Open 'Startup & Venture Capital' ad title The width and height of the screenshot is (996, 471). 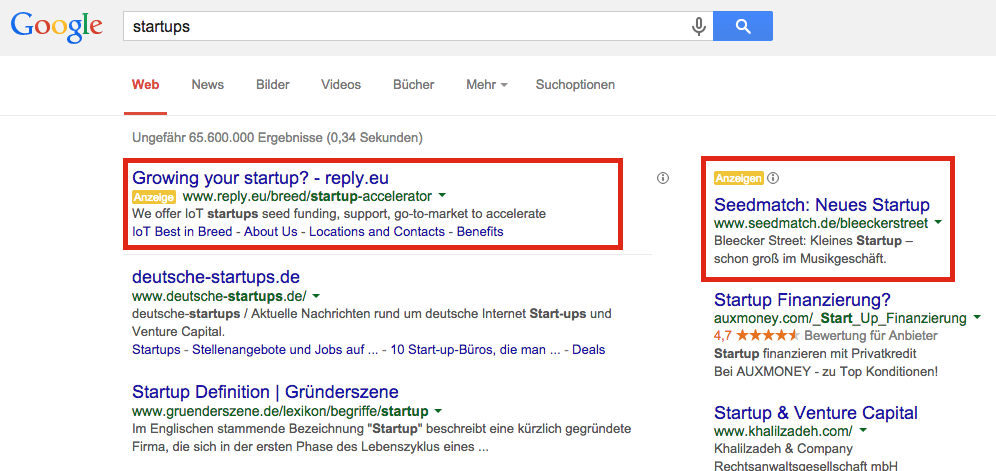pos(816,412)
